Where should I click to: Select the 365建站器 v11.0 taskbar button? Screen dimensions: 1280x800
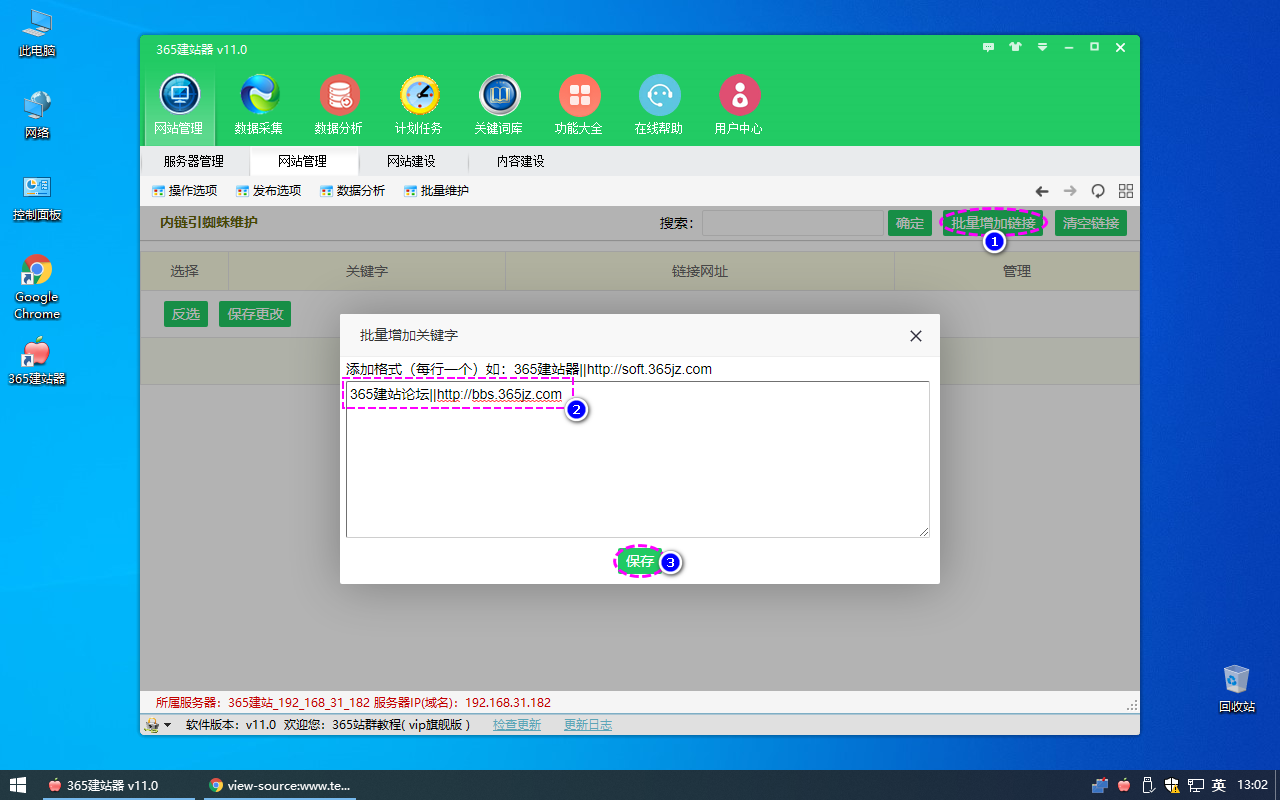coord(118,785)
